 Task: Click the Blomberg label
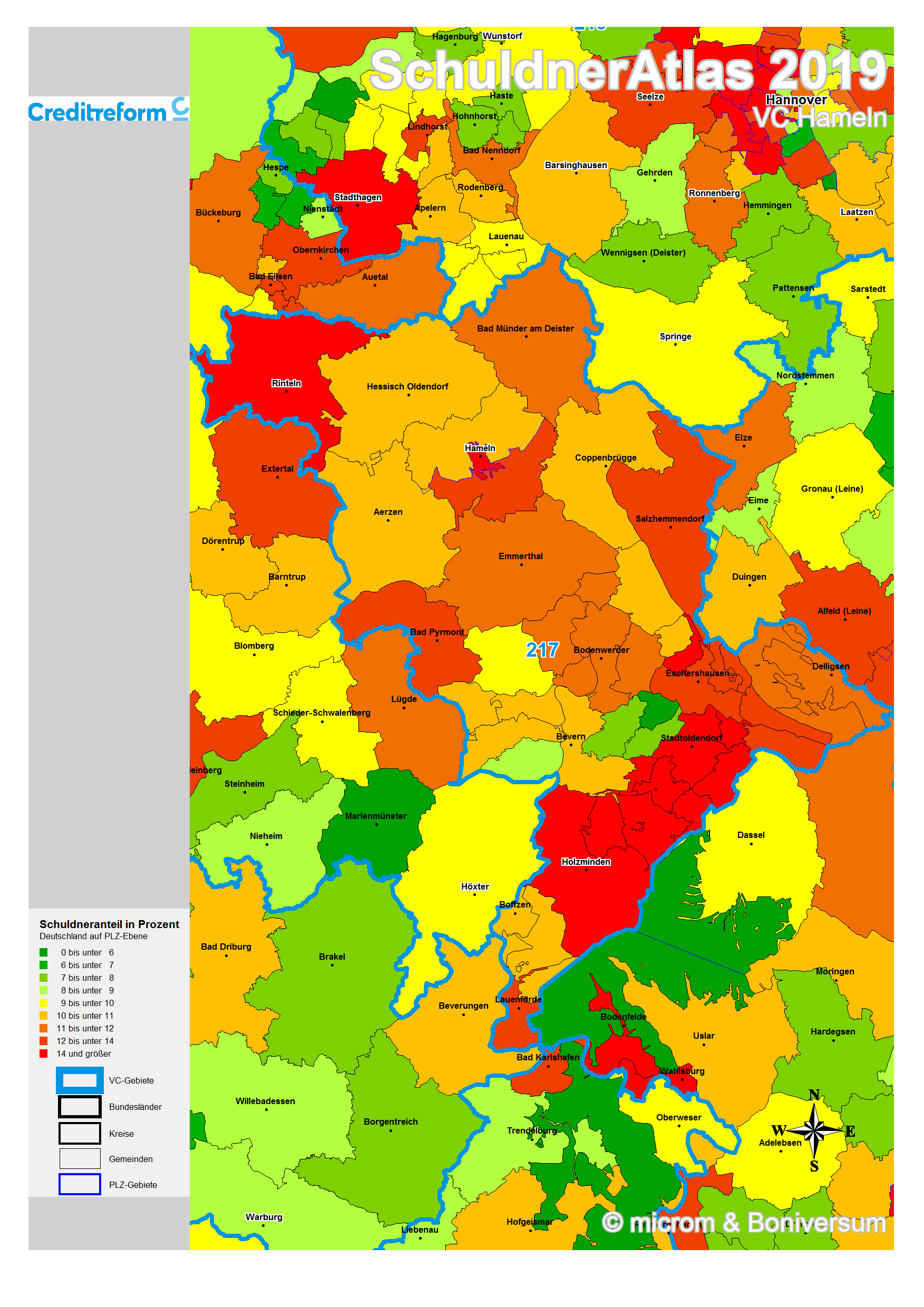pos(254,645)
